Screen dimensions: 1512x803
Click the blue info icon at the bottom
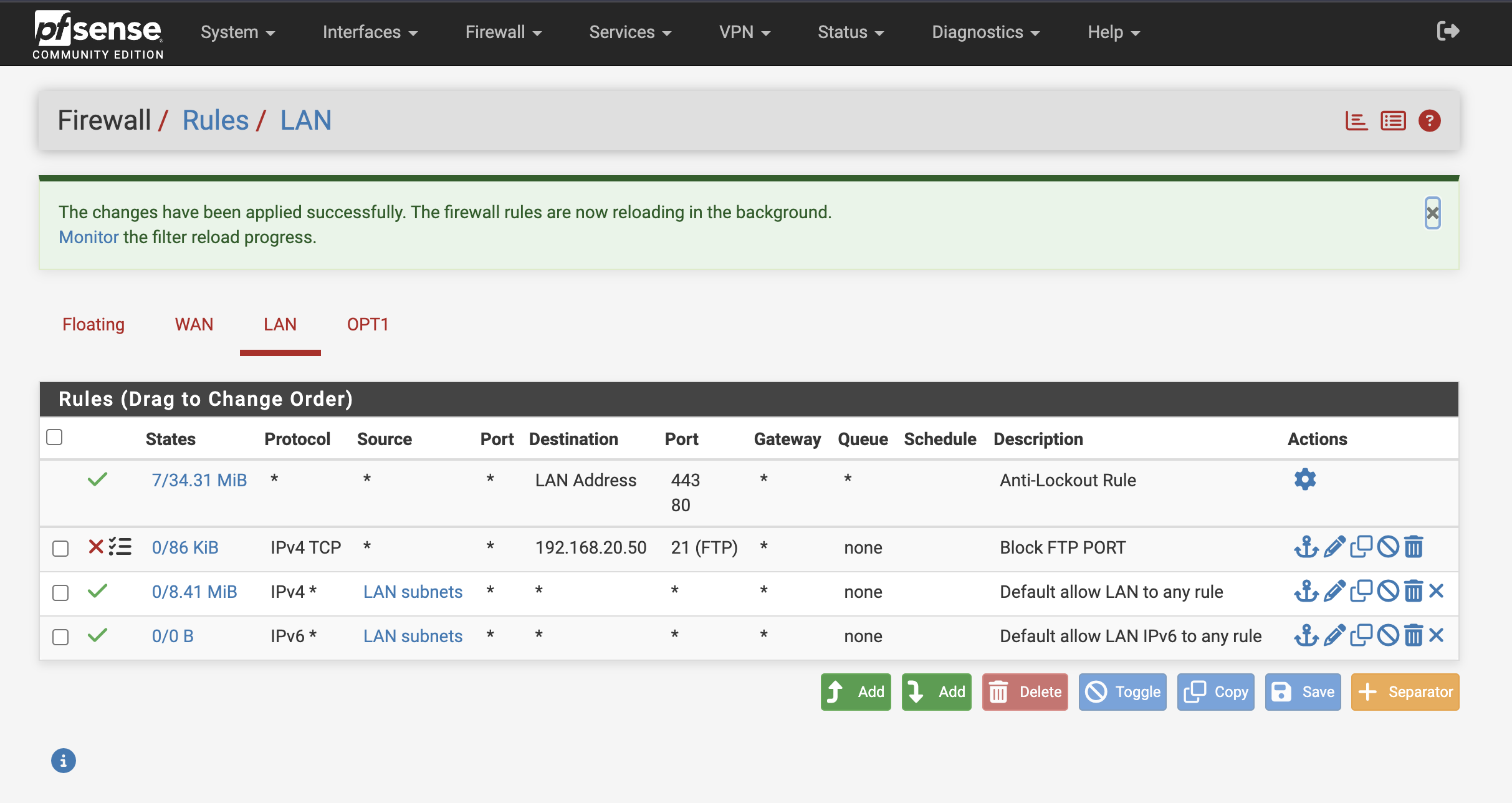click(x=64, y=761)
